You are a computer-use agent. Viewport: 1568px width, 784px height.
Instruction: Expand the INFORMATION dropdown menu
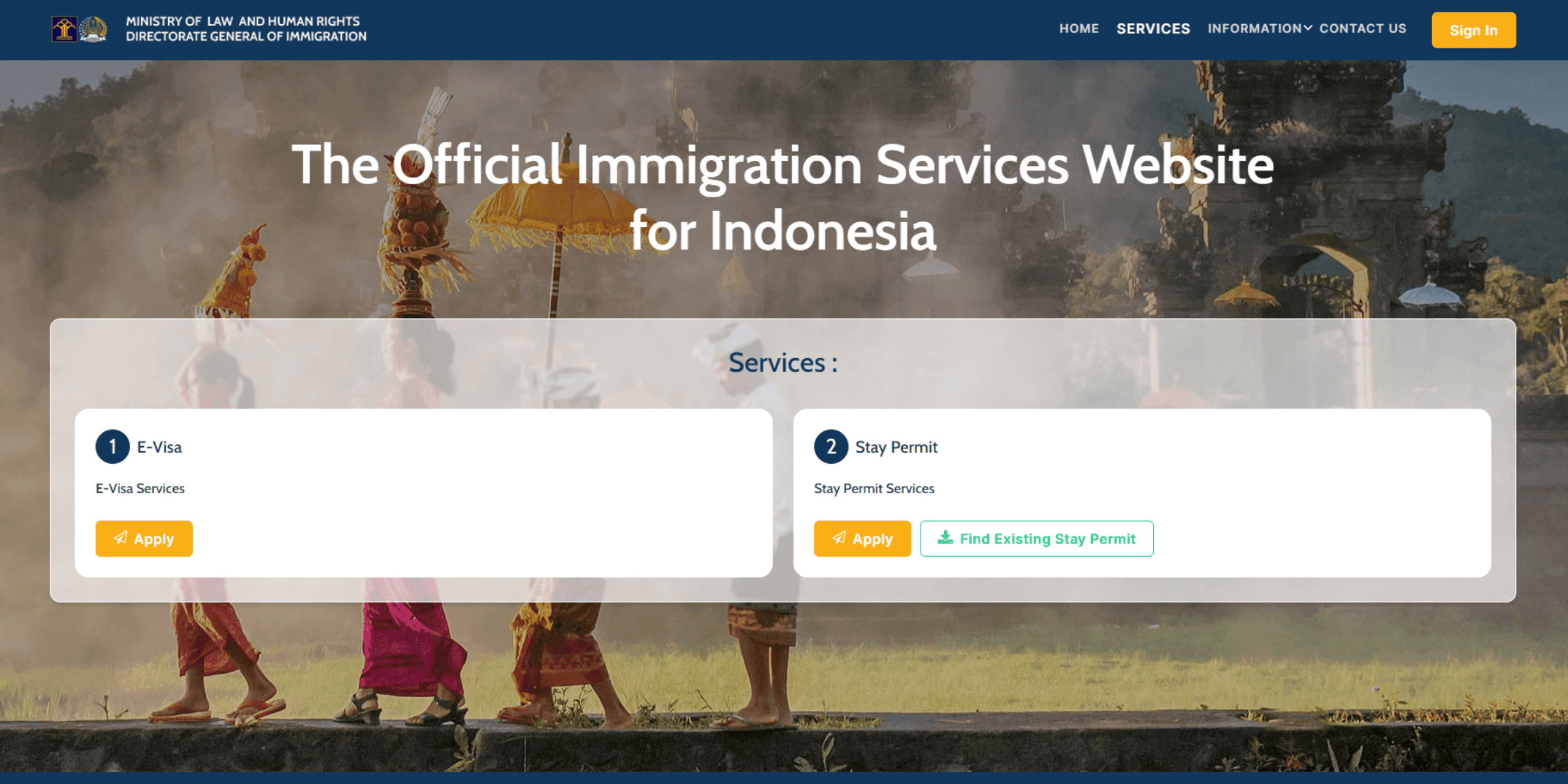[1255, 28]
